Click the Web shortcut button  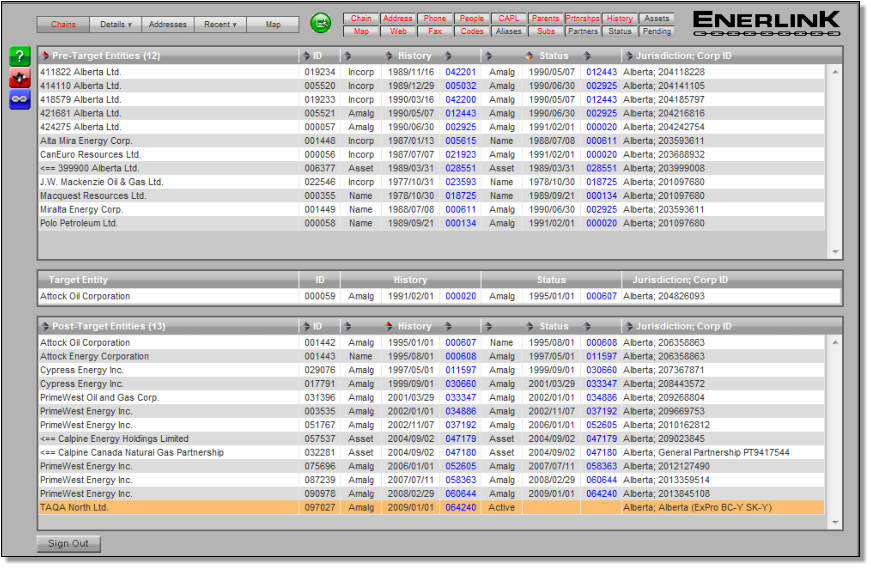point(398,31)
